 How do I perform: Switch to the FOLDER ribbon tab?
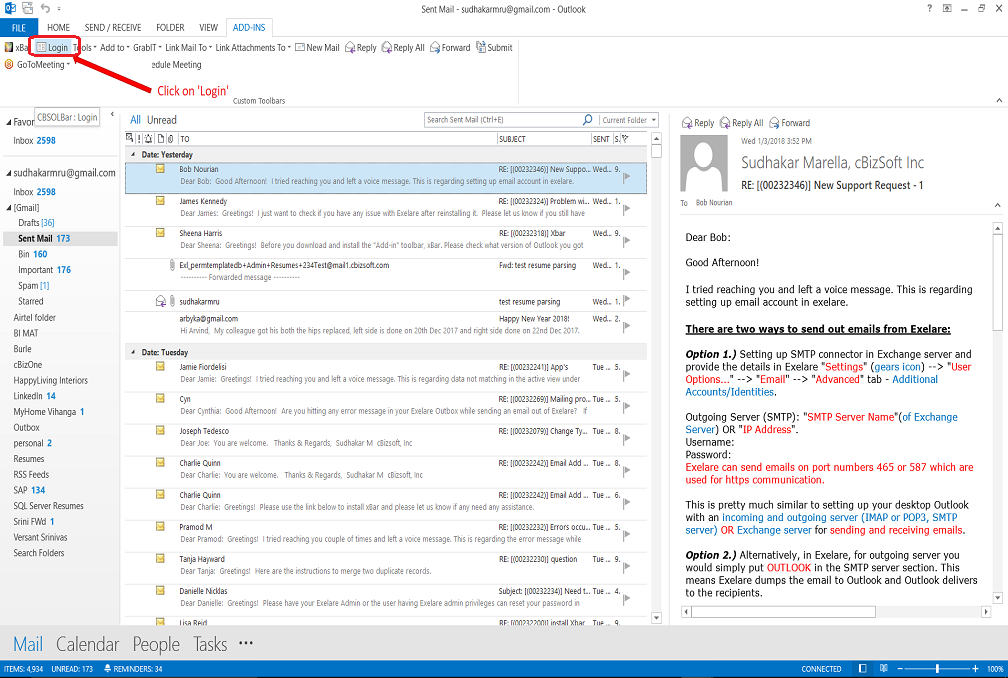coord(170,28)
